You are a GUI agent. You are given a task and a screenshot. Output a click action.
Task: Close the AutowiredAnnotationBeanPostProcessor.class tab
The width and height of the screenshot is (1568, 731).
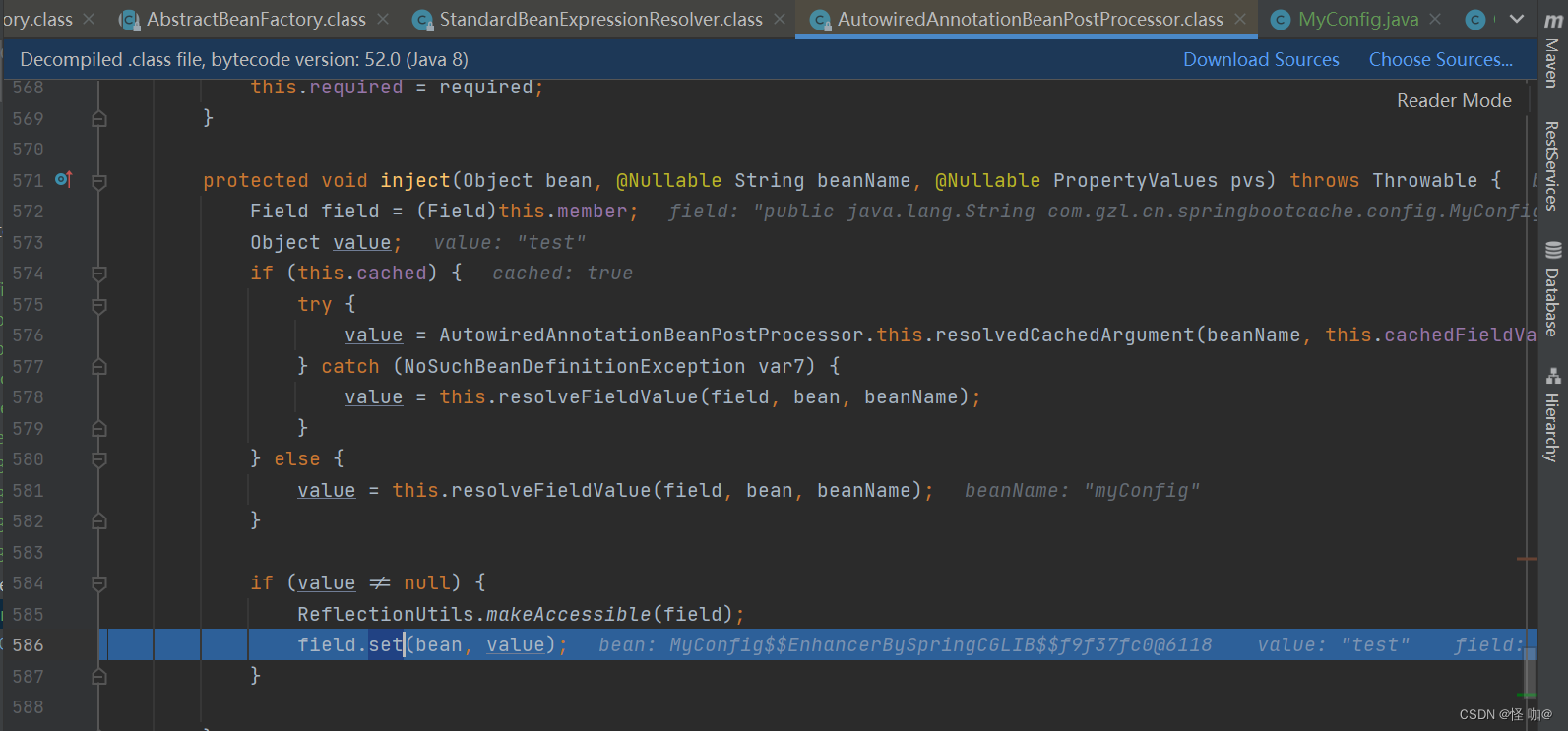coord(1240,19)
